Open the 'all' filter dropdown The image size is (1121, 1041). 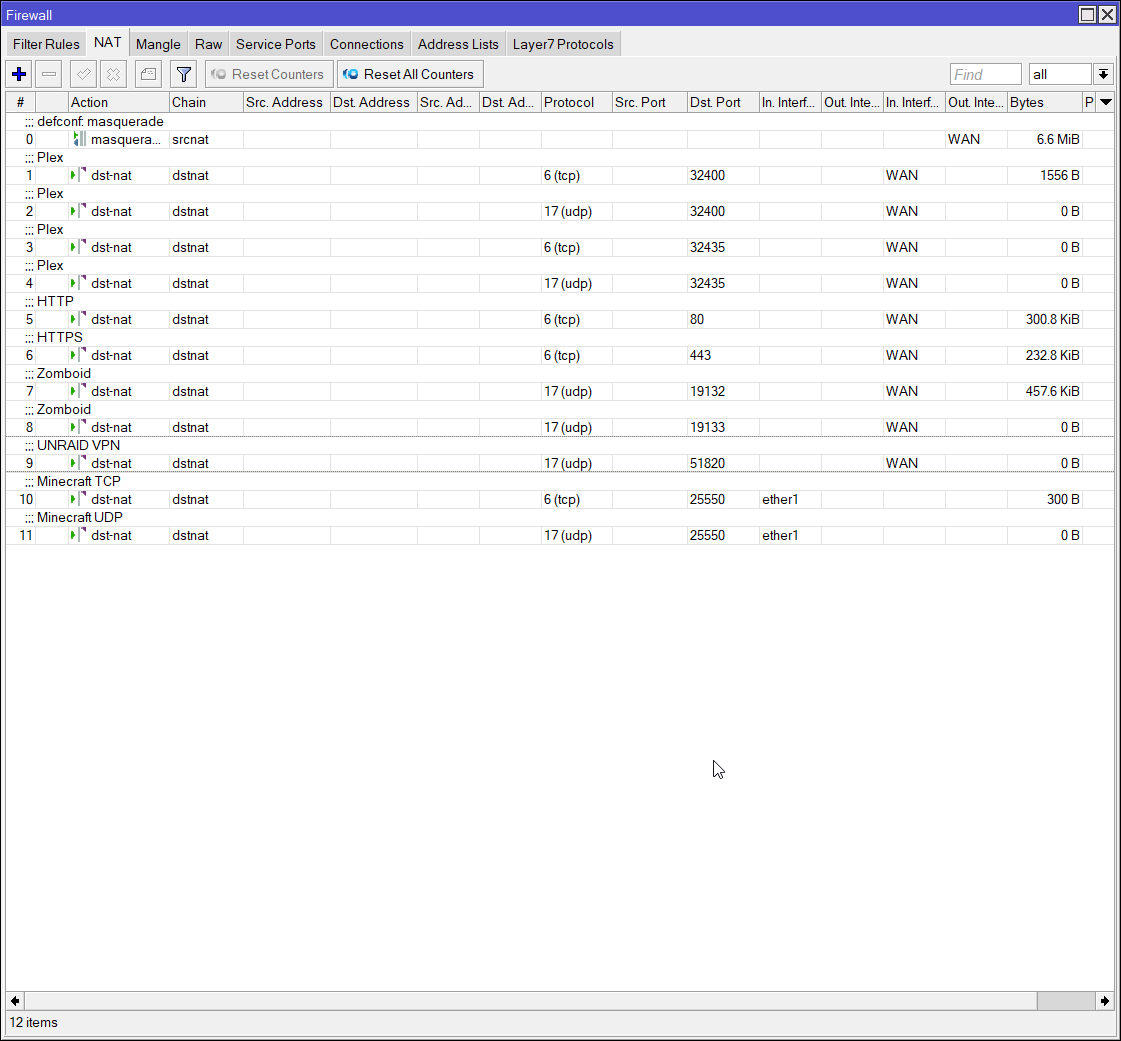click(1060, 74)
